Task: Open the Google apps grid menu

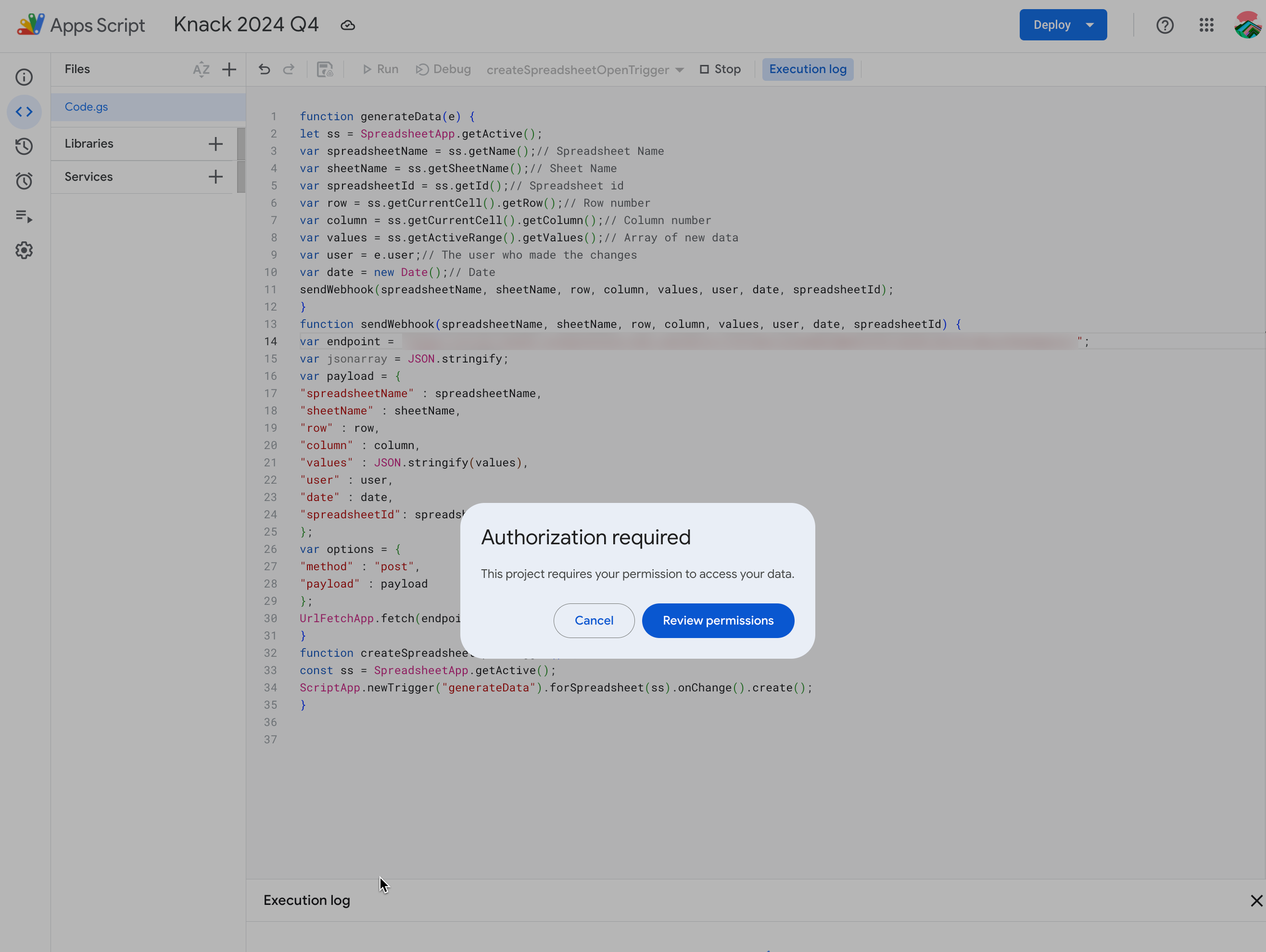Action: [1206, 25]
